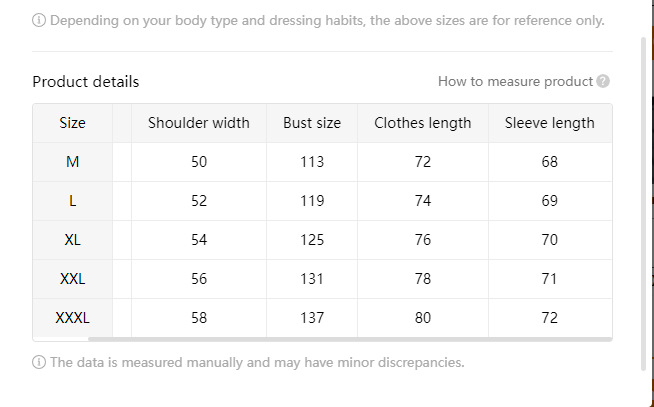Select the Sleeve length column header

[549, 123]
